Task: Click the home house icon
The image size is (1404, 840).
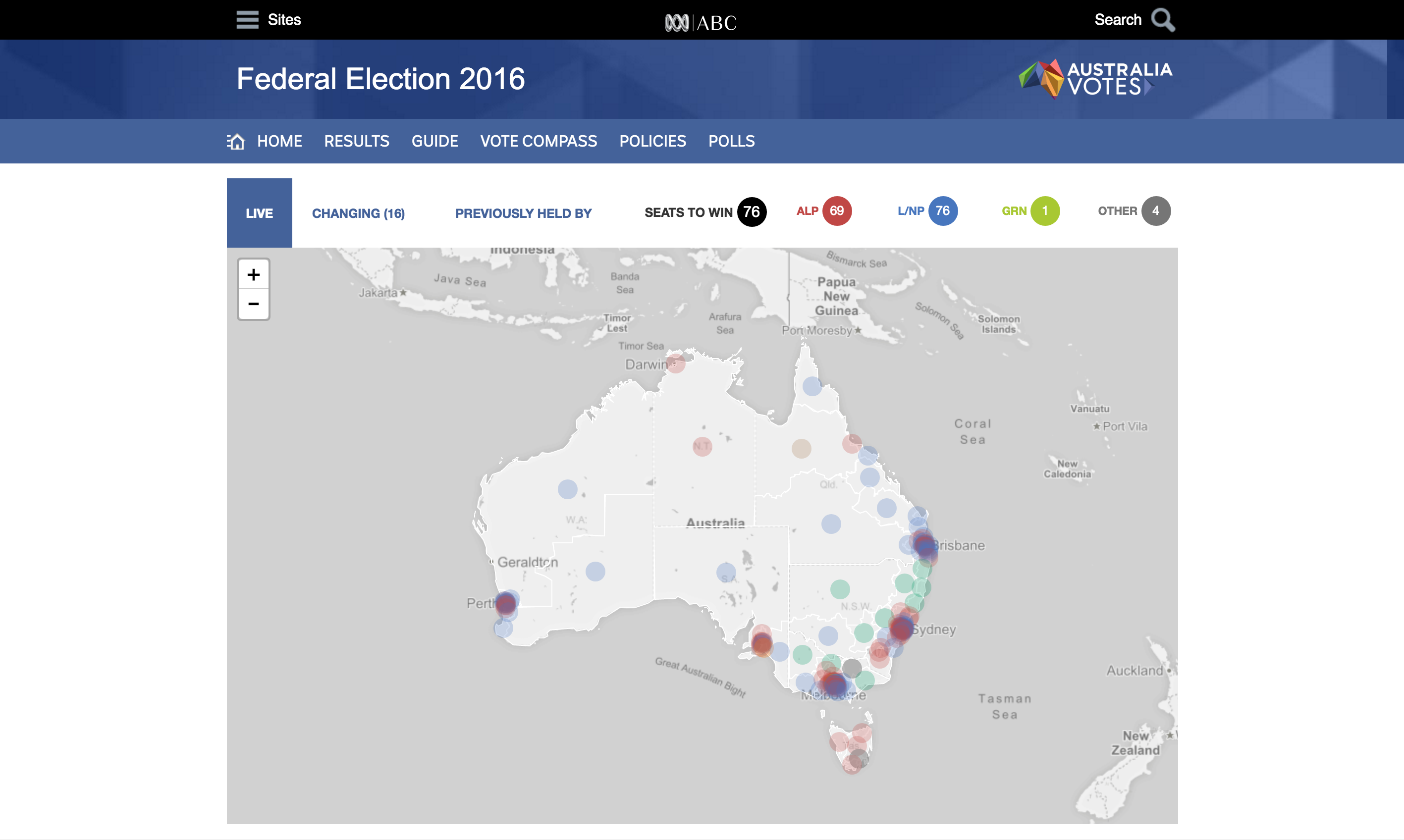Action: [x=235, y=141]
